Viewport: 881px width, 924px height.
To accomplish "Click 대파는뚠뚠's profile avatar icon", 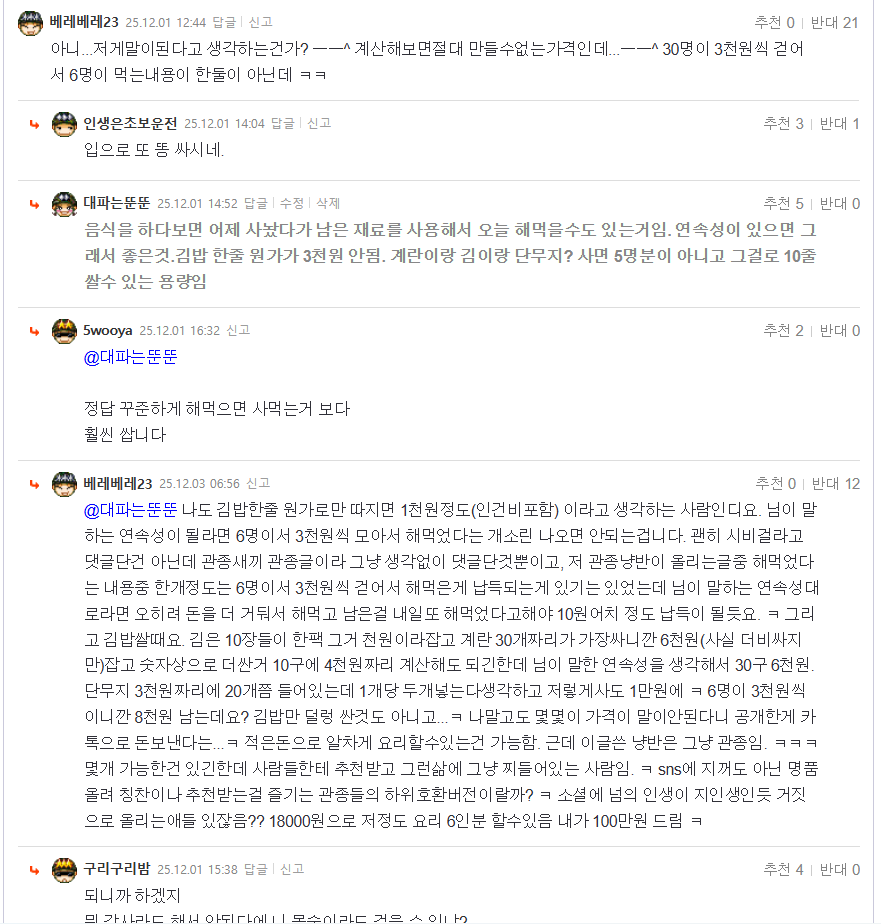I will click(x=64, y=204).
